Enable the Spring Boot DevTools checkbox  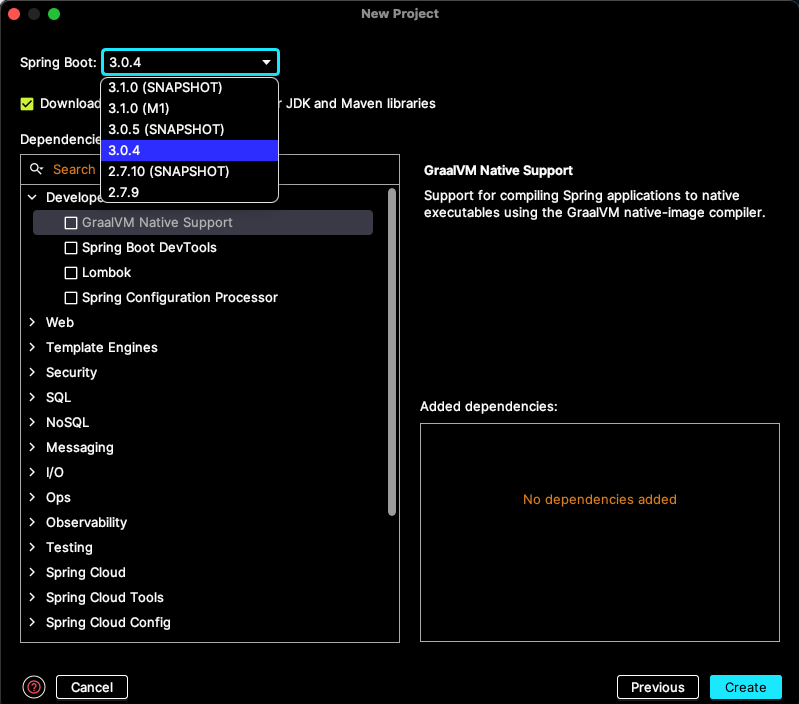coord(71,248)
